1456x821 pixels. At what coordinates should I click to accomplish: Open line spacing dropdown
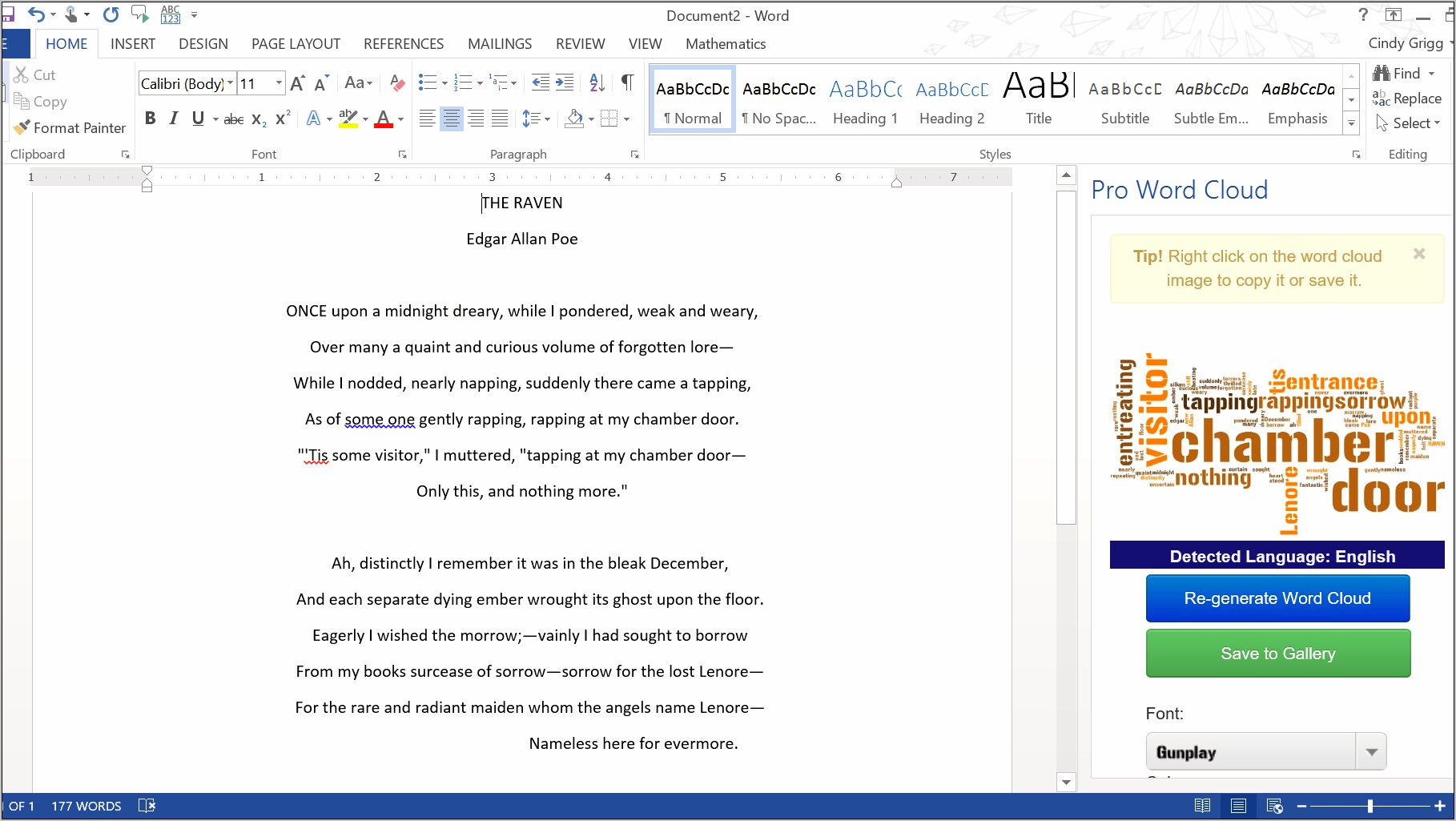coord(536,119)
